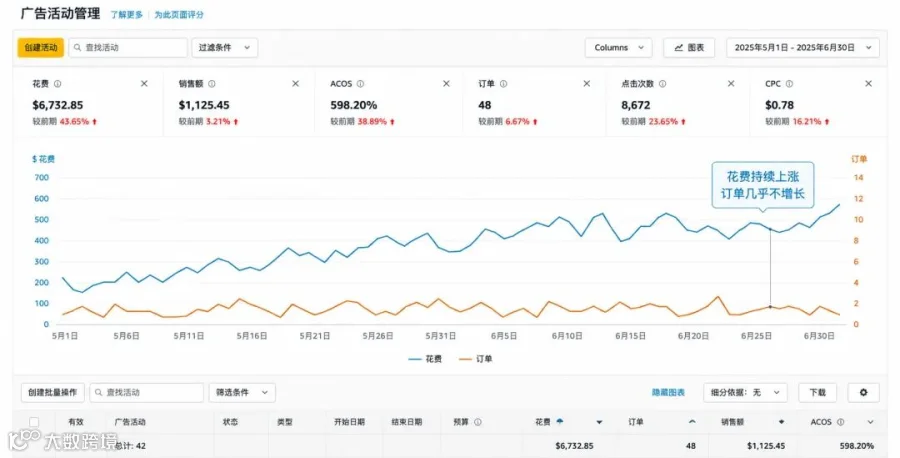The width and height of the screenshot is (900, 458).
Task: Click the info icon next to 预算 column
Action: 478,422
